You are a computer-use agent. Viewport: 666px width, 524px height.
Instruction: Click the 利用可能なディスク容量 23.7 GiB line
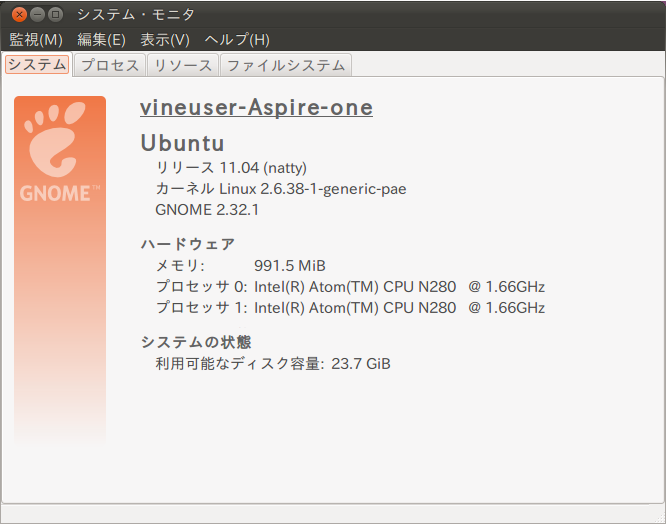pyautogui.click(x=273, y=364)
